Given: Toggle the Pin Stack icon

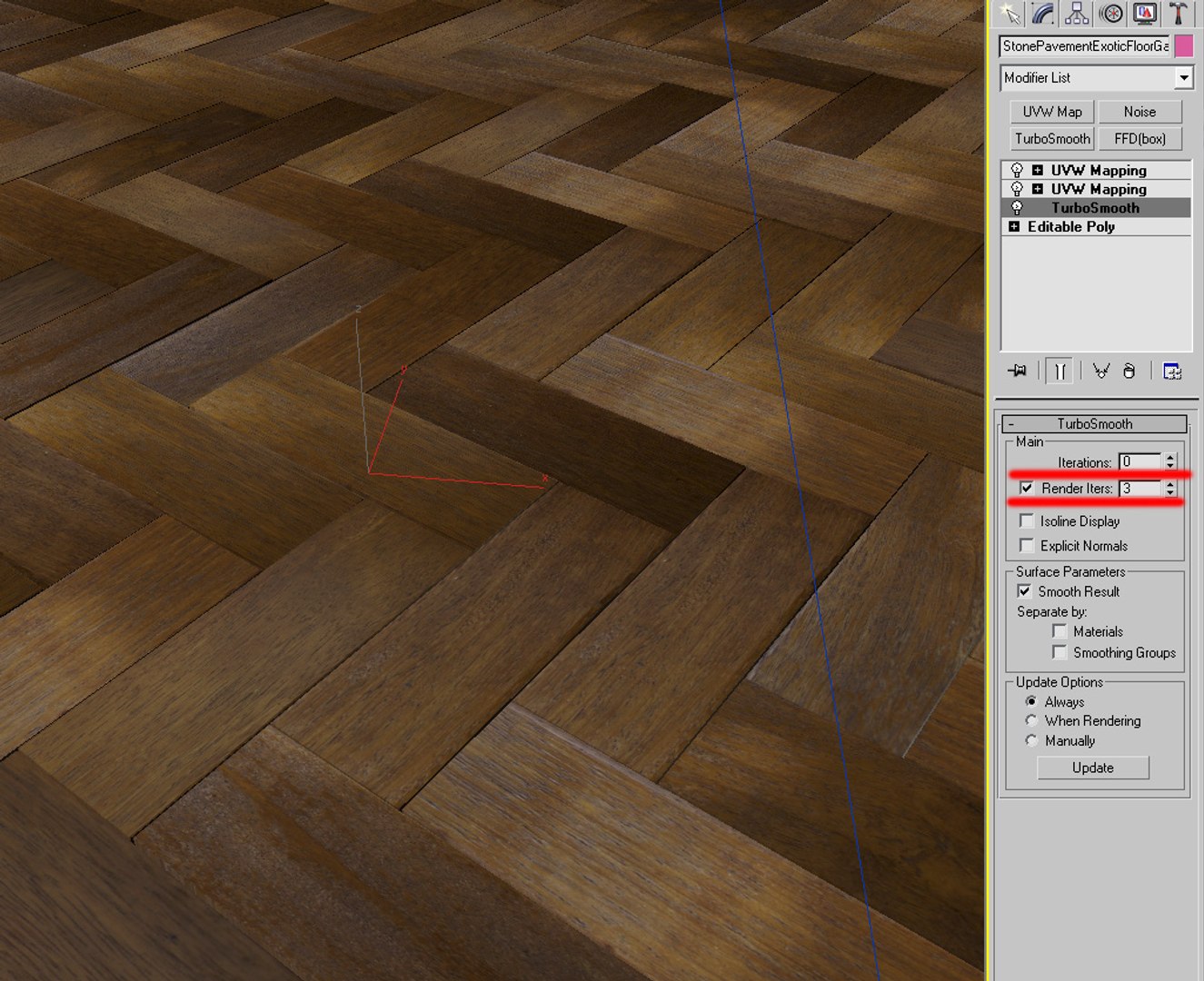Looking at the screenshot, I should coord(1017,371).
